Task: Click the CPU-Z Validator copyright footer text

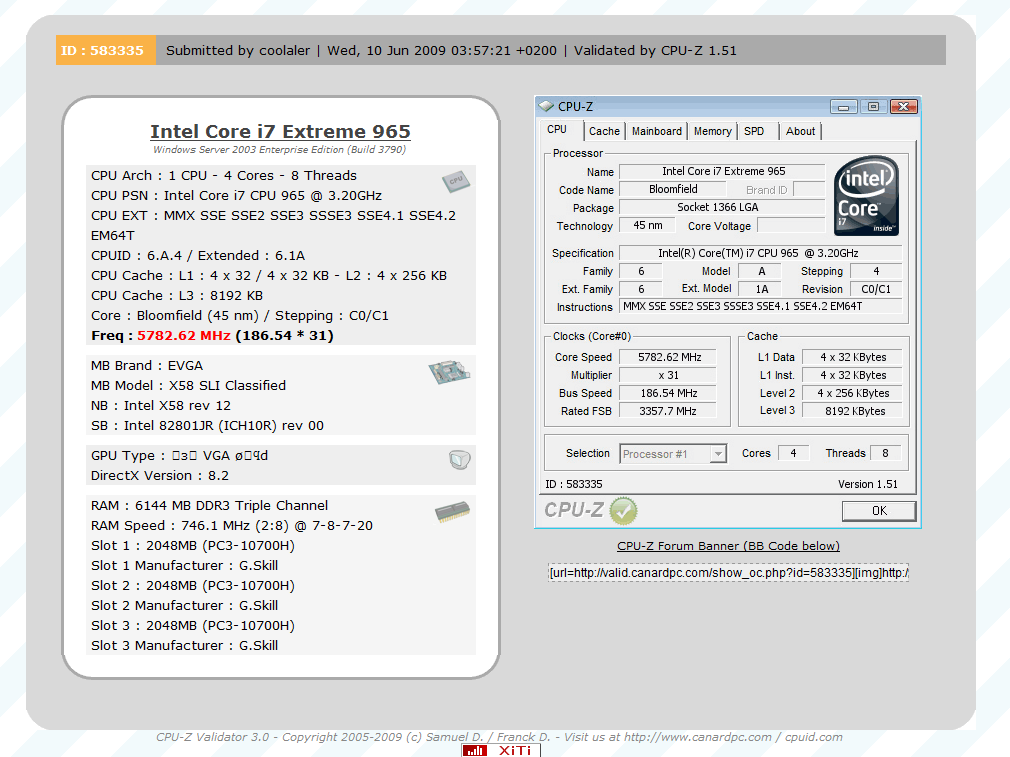Action: pyautogui.click(x=499, y=737)
